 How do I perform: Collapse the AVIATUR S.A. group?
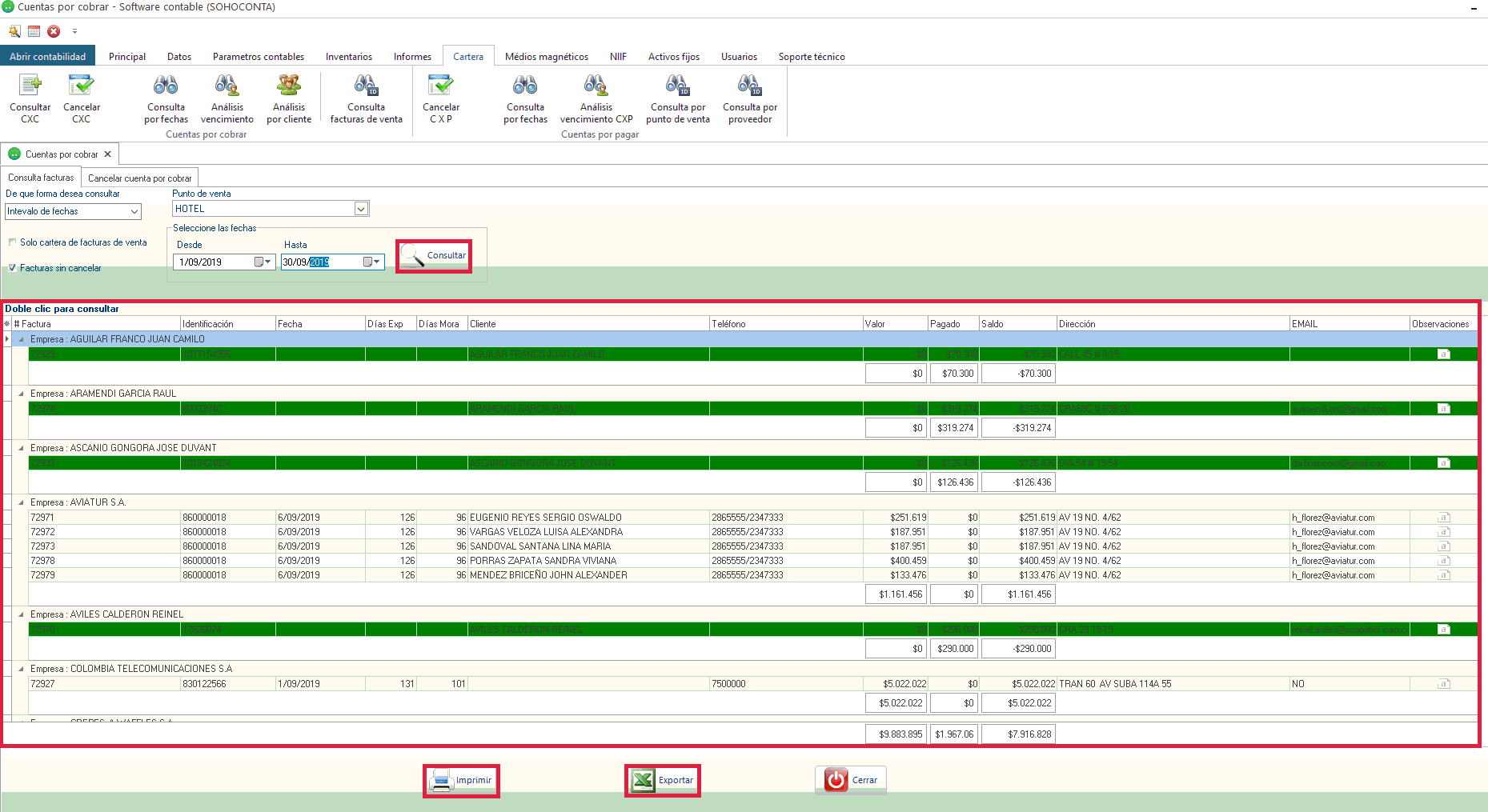22,503
